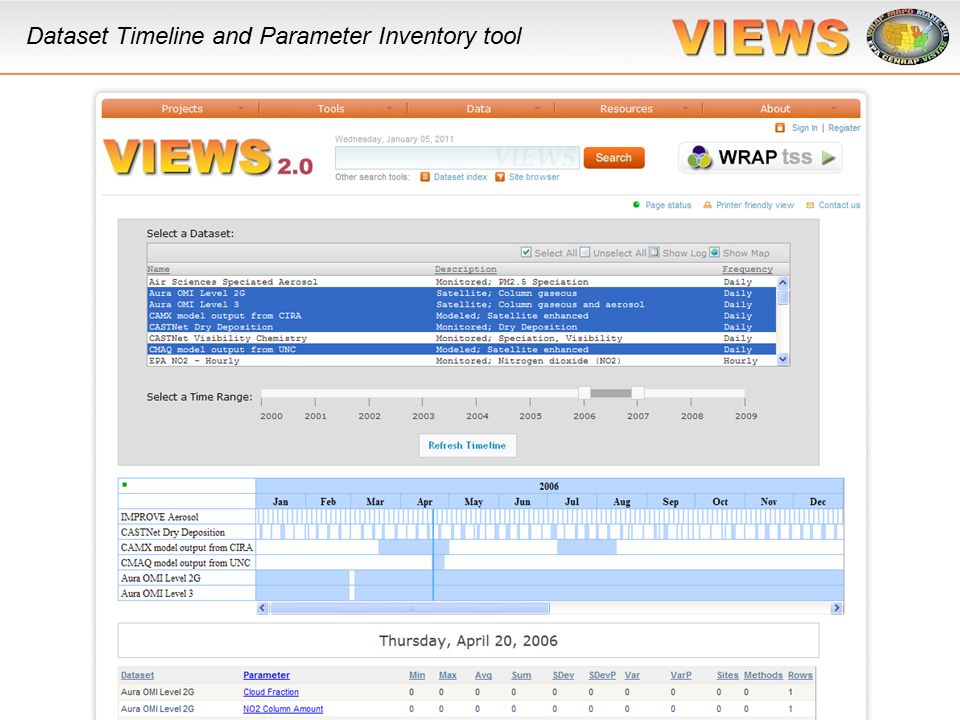The width and height of the screenshot is (960, 720).
Task: Click timeline scroll right arrow
Action: point(836,608)
